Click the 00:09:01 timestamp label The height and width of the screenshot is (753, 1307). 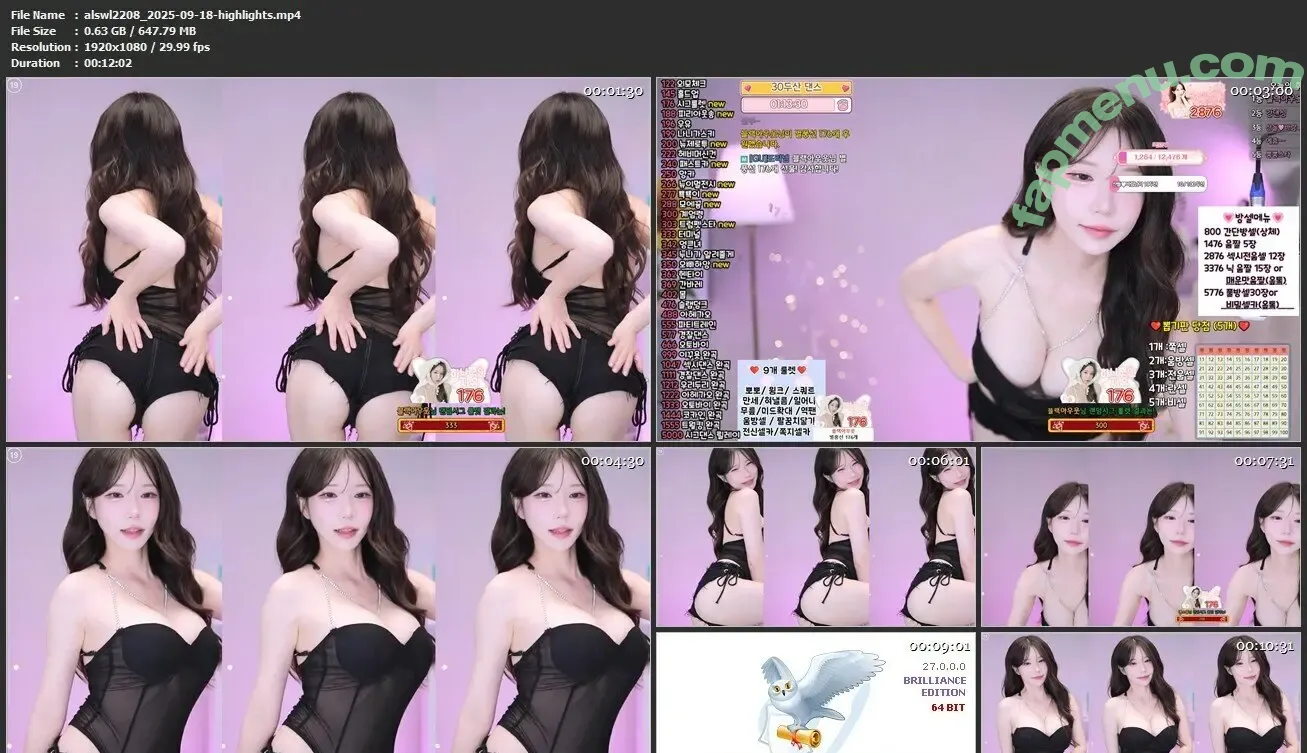[939, 646]
